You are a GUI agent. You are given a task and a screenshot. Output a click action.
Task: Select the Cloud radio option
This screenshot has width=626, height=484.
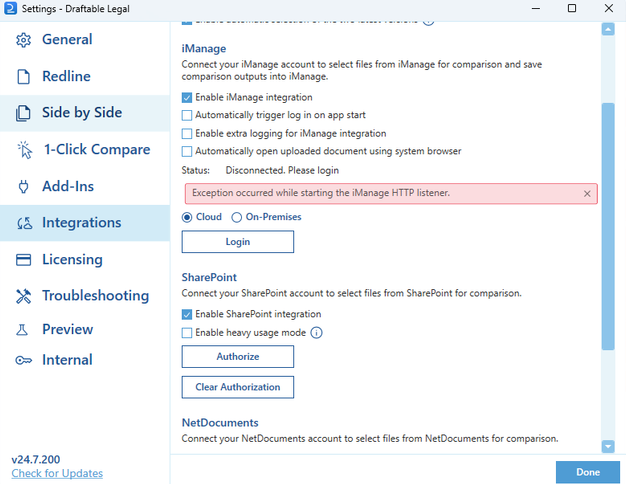coord(186,217)
